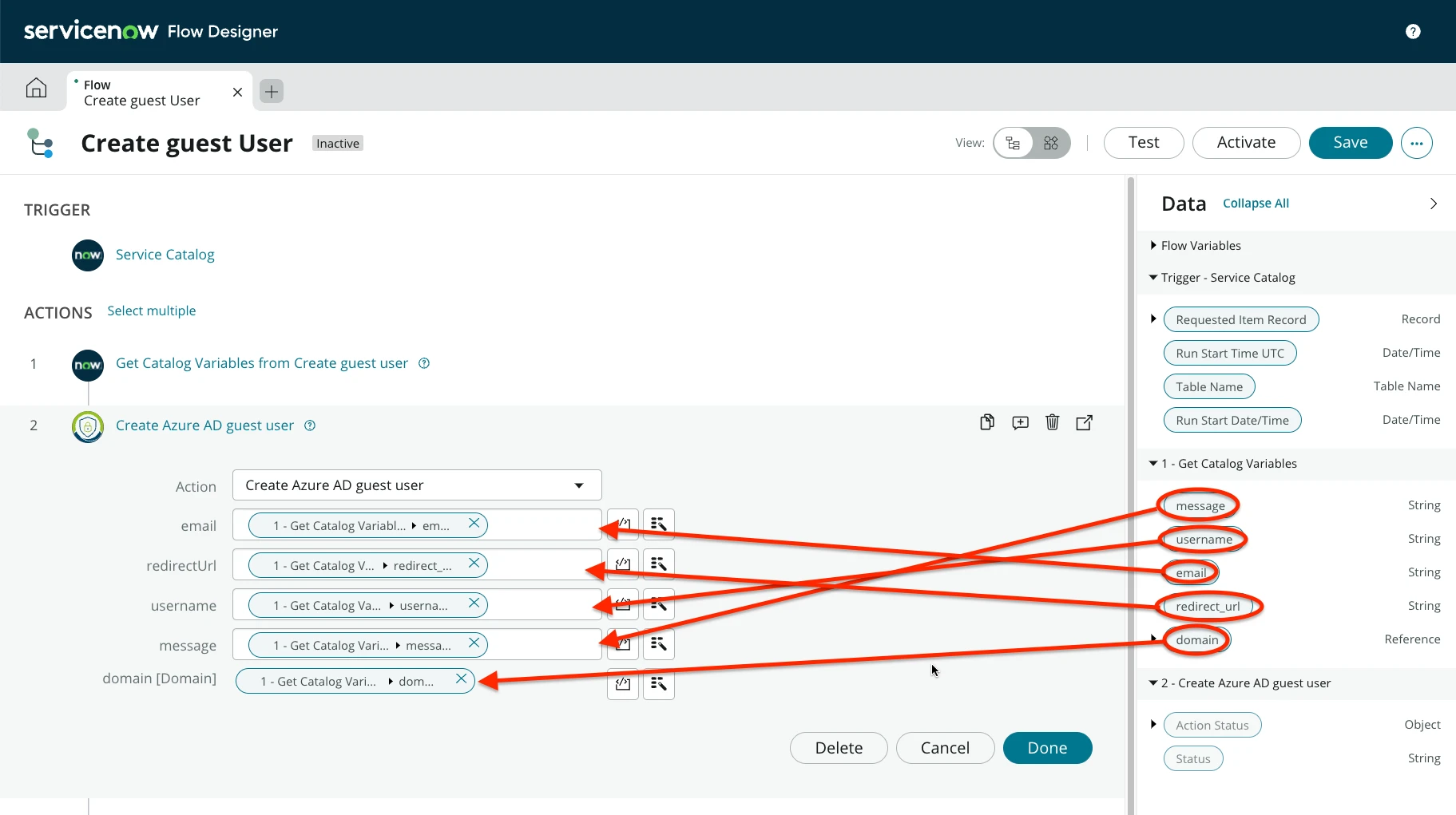Image resolution: width=1456 pixels, height=815 pixels.
Task: Remove the email data pill with its X
Action: point(474,524)
